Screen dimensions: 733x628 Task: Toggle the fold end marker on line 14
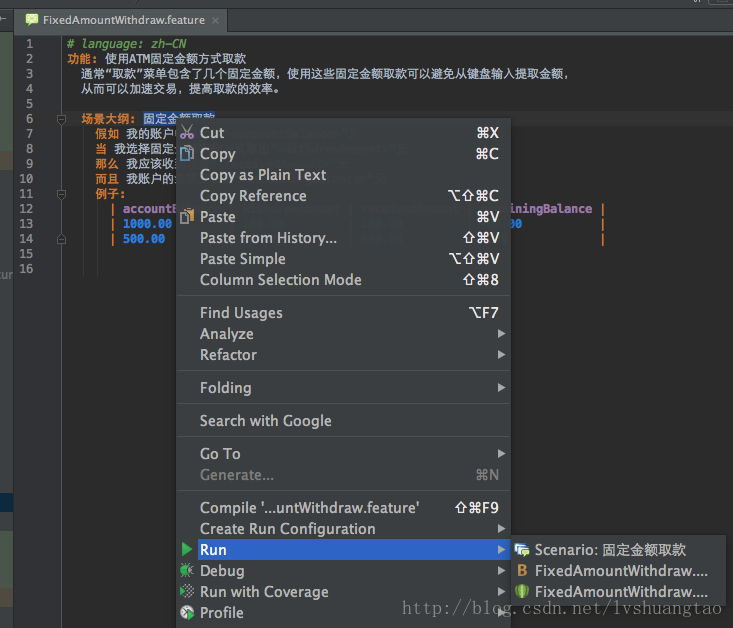61,239
